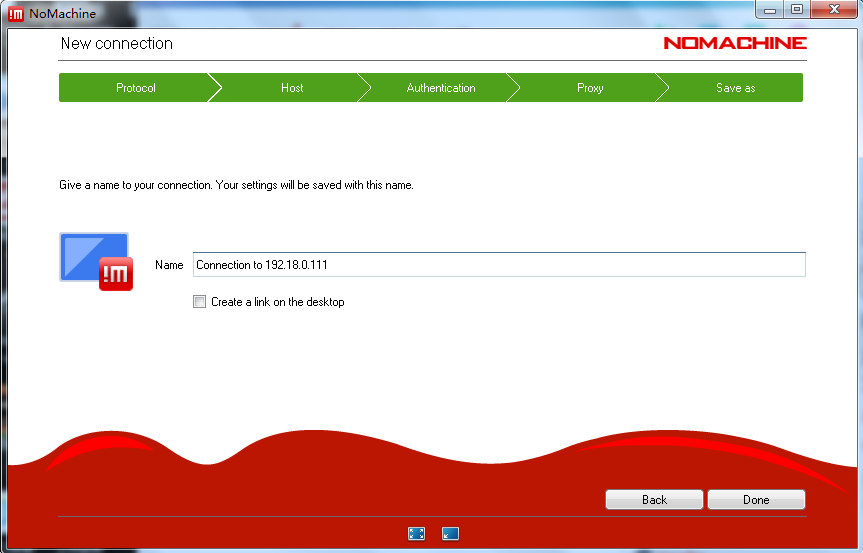Close the NoMachine window
863x553 pixels.
click(834, 9)
